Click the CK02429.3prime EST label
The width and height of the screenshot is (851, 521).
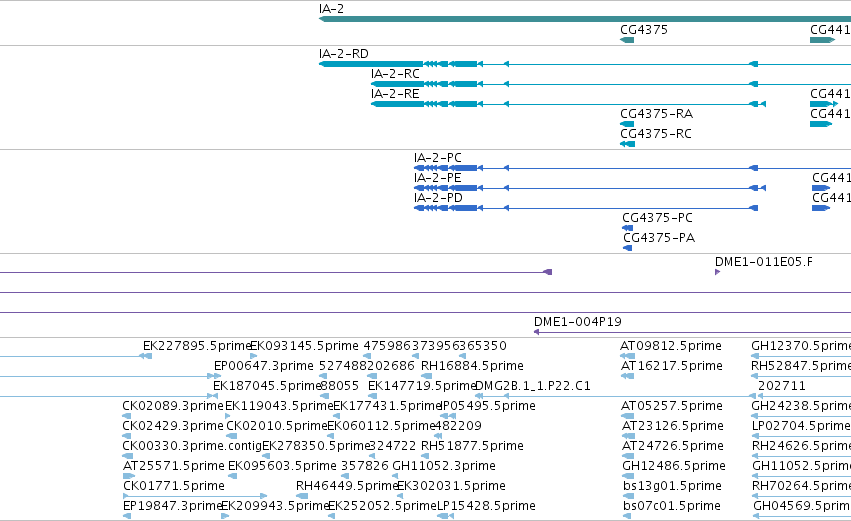coord(173,427)
